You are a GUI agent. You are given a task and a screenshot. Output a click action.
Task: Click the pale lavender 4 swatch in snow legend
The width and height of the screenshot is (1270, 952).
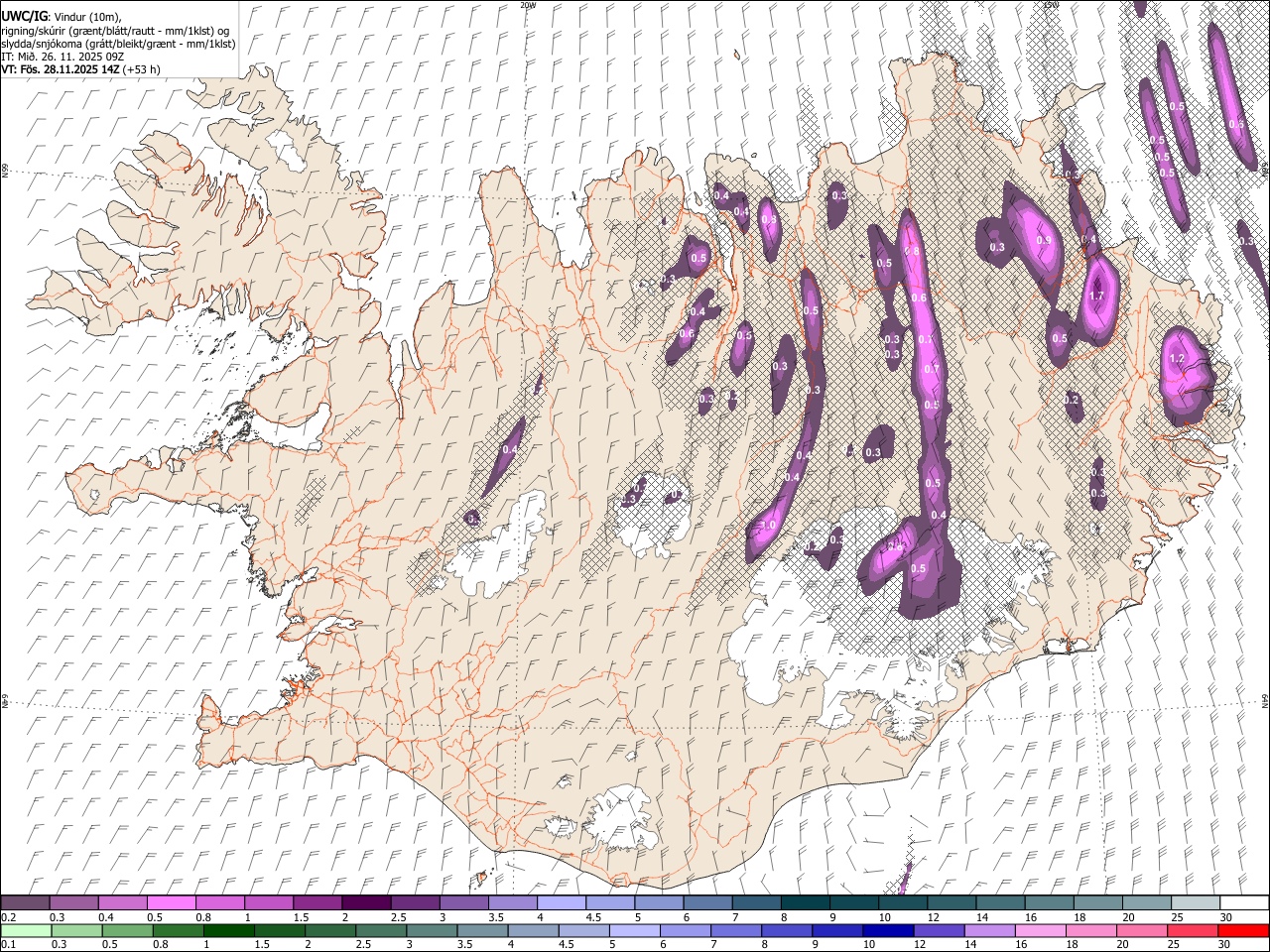coord(560,902)
